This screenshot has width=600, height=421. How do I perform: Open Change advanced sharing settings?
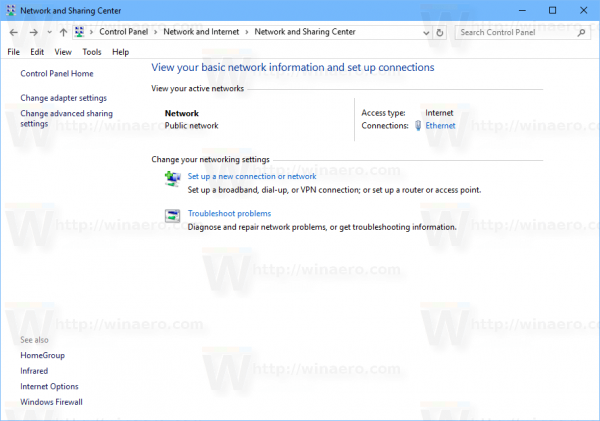(x=67, y=118)
